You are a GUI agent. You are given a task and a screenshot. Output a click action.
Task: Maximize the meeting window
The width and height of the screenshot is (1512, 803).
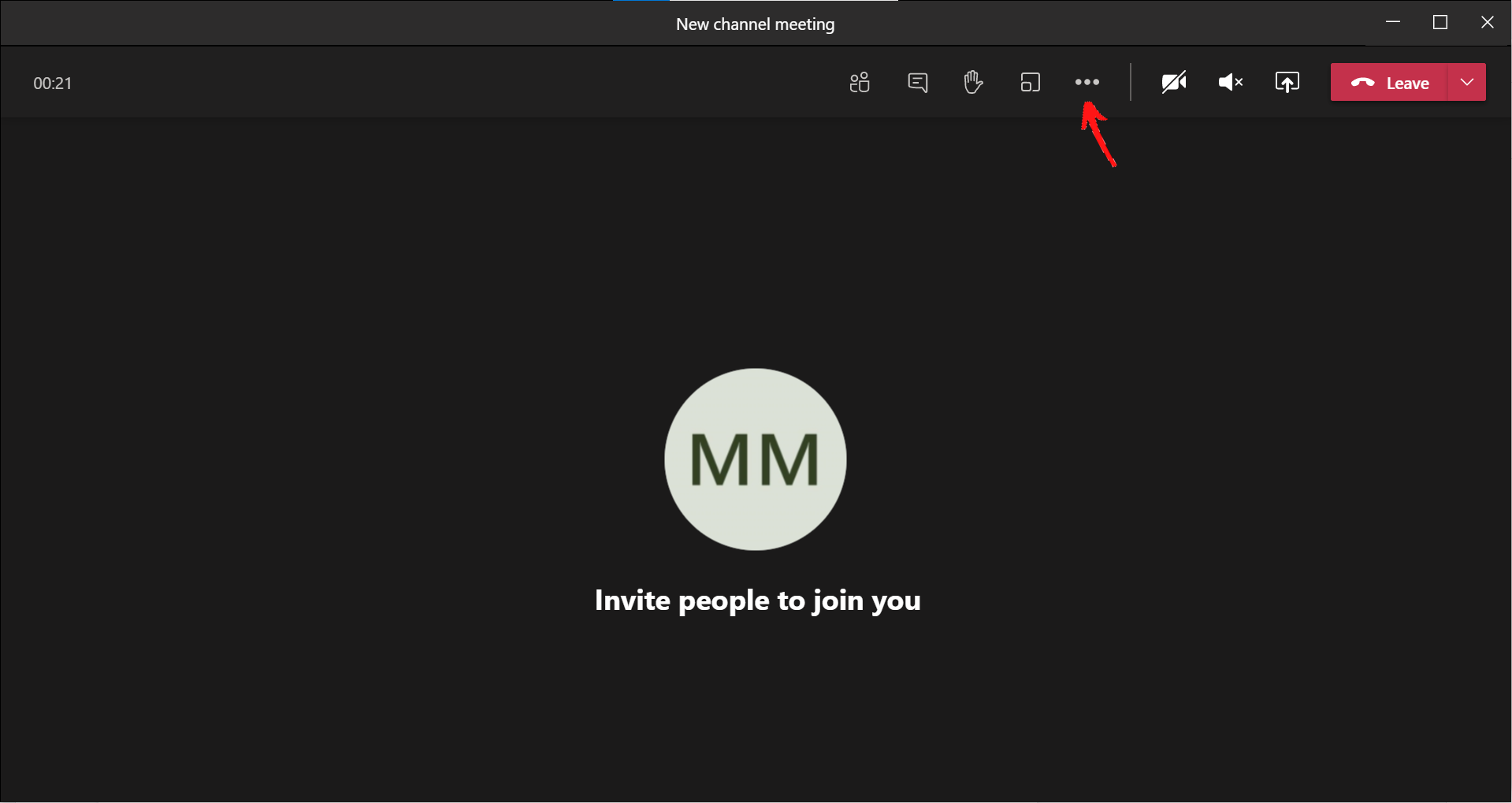click(x=1440, y=22)
